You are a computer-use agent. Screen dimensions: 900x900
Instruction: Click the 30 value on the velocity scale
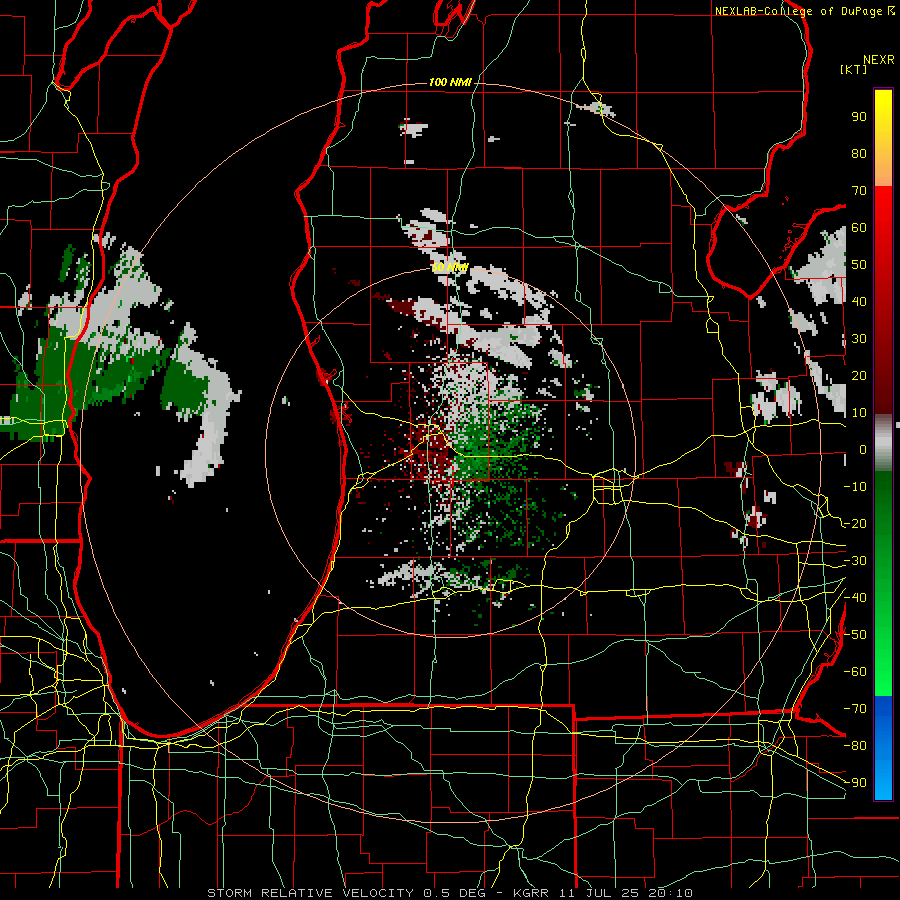859,339
